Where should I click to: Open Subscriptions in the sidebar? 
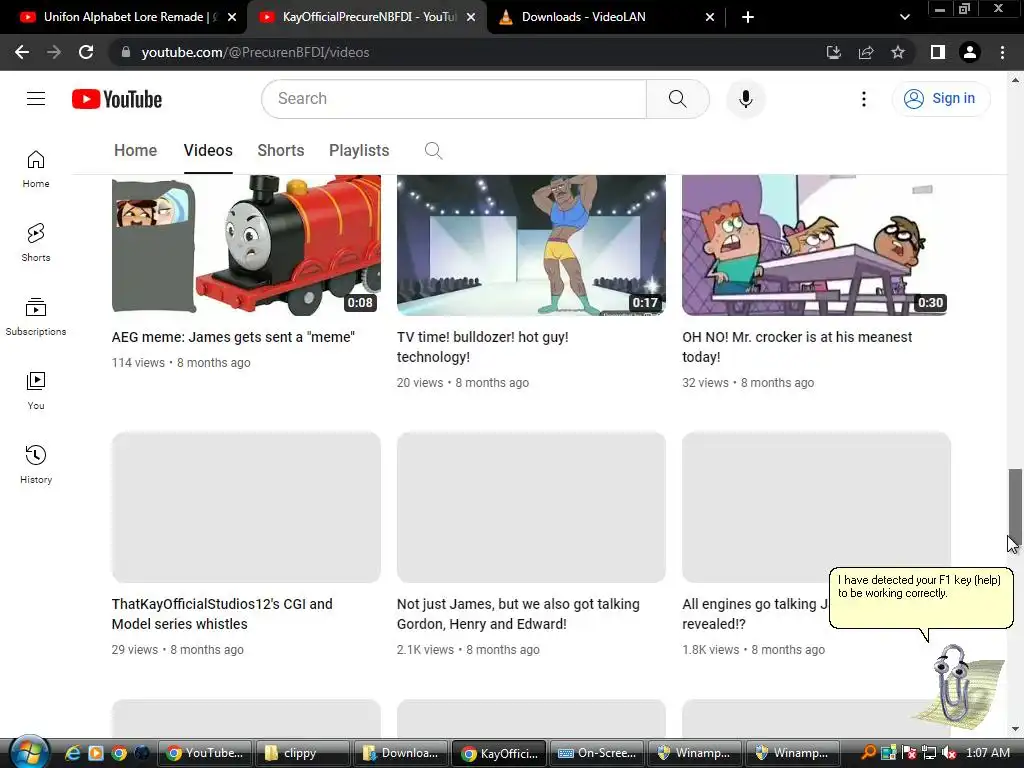point(36,317)
